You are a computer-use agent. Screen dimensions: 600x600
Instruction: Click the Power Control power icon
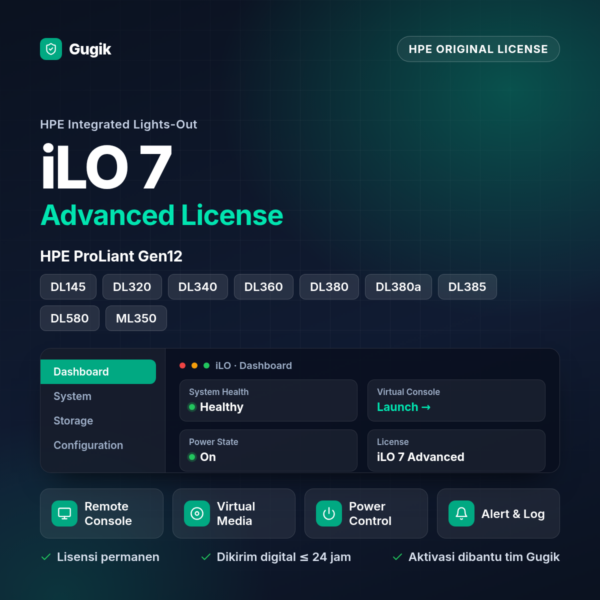(x=329, y=514)
